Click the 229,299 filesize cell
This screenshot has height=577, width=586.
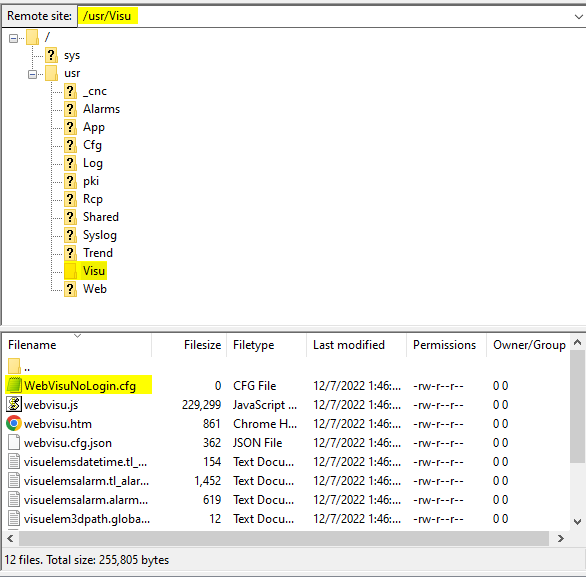(201, 405)
